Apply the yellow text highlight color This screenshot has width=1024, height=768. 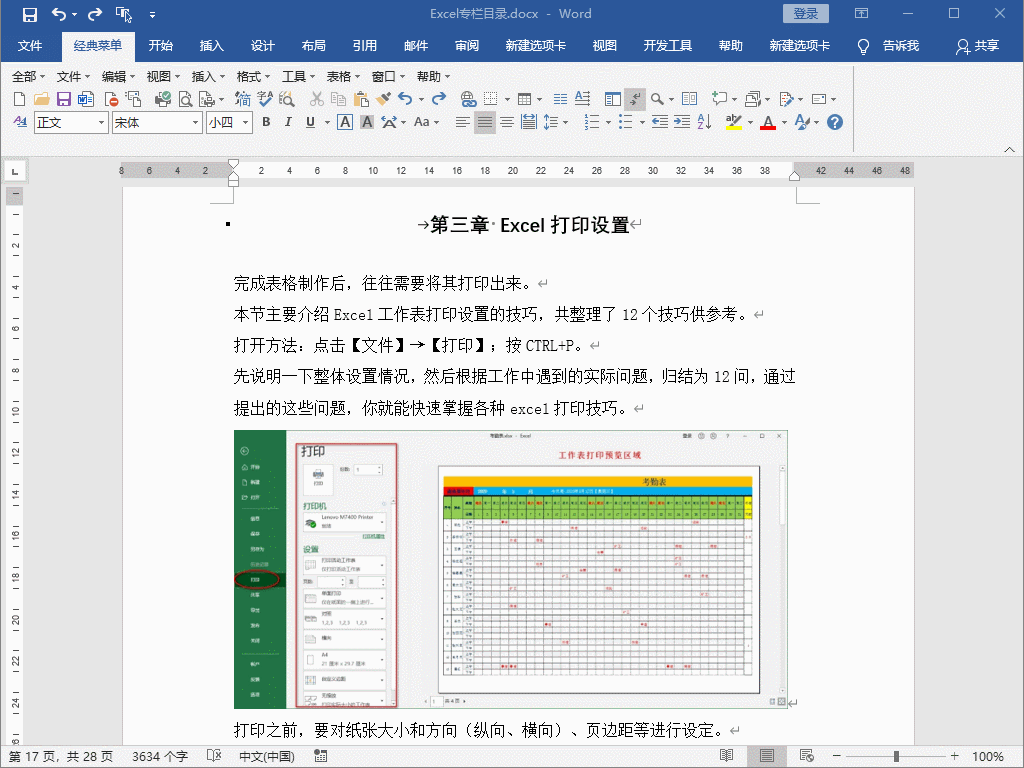click(x=733, y=122)
